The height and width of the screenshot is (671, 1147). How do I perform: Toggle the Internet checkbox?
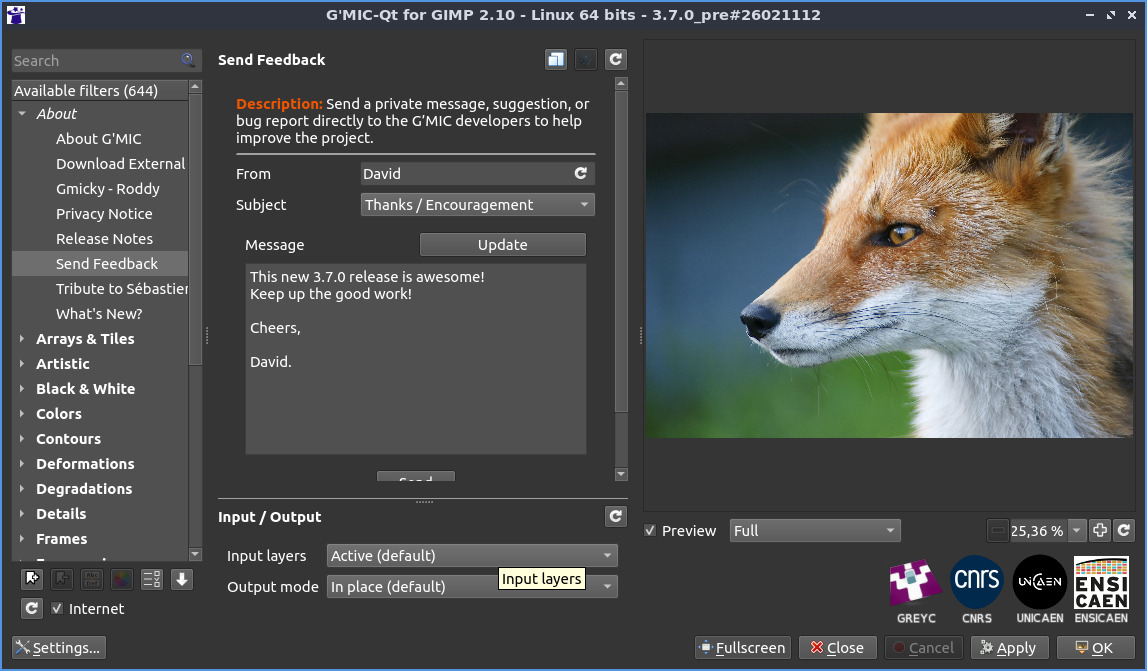pos(57,608)
